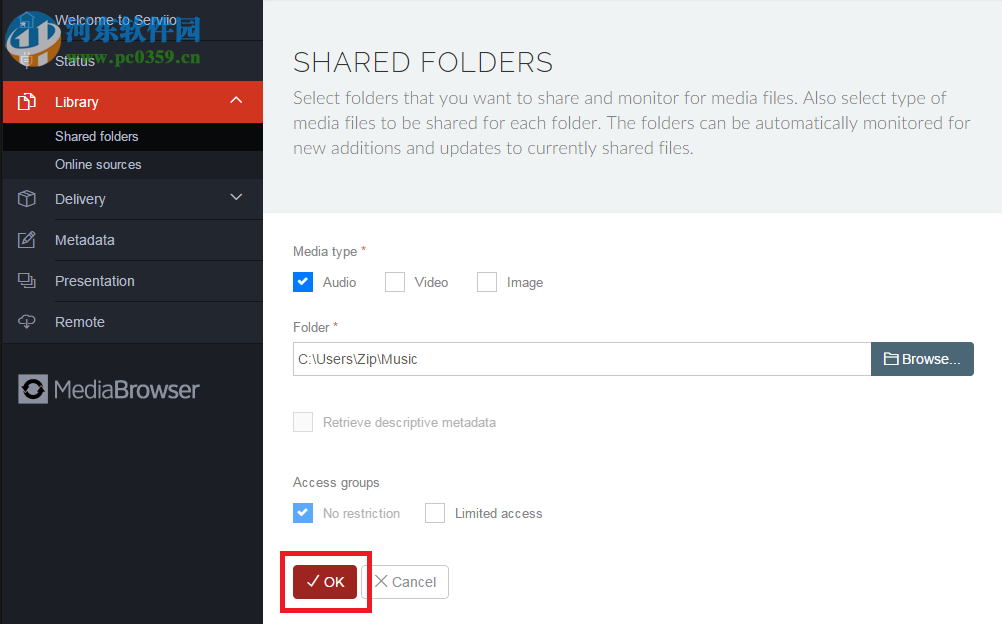Click the Delivery box icon
1002x624 pixels.
[x=26, y=199]
